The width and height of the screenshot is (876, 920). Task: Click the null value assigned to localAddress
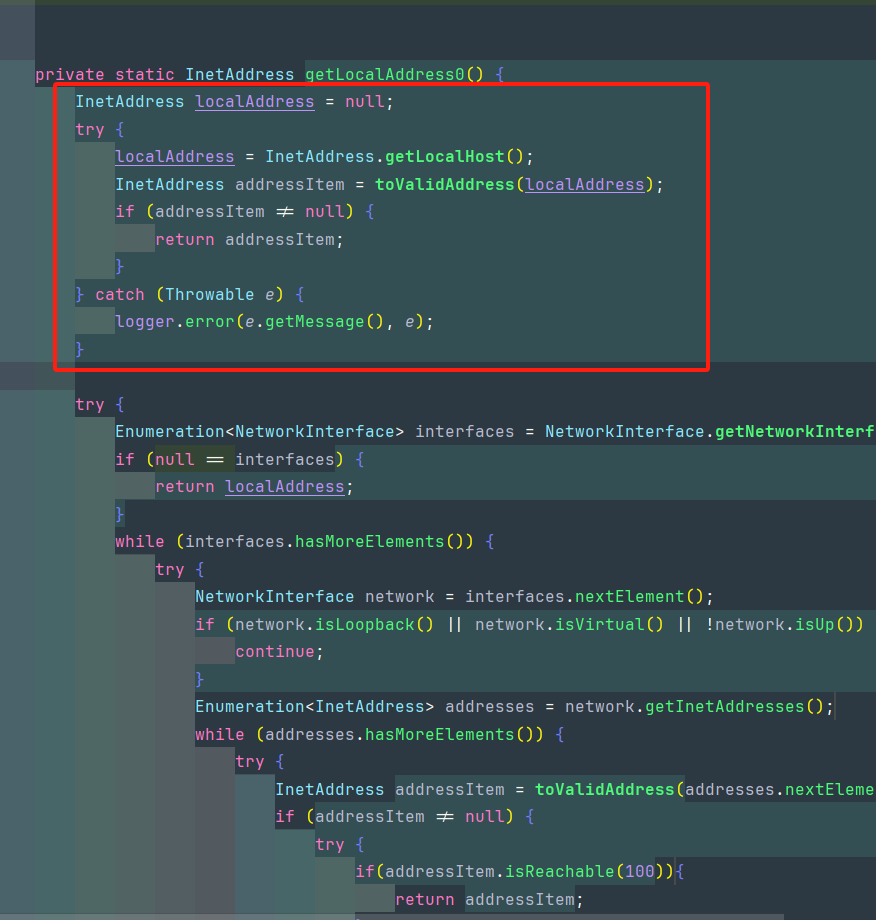tap(365, 102)
